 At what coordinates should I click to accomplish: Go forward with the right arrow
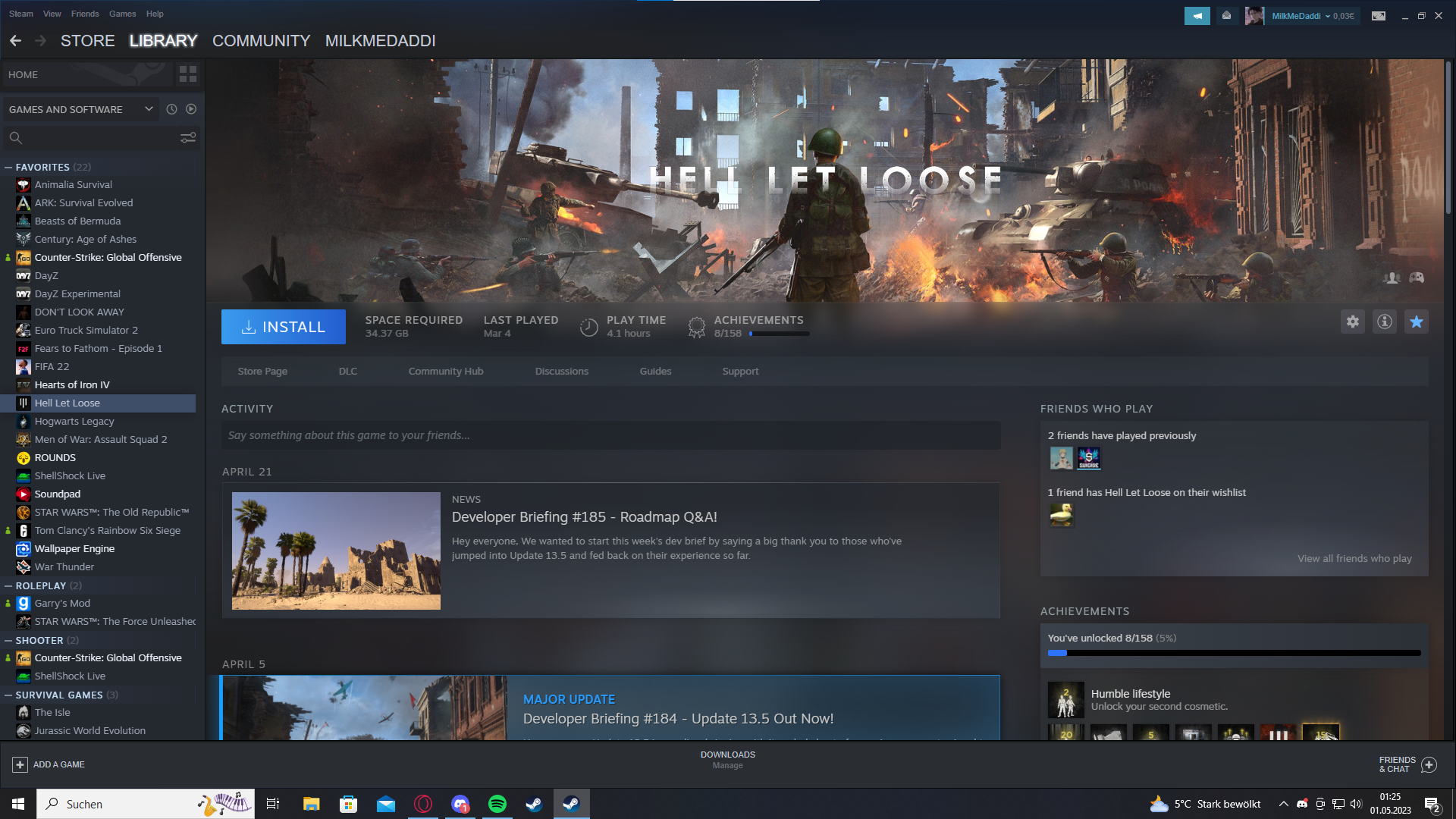pos(41,41)
